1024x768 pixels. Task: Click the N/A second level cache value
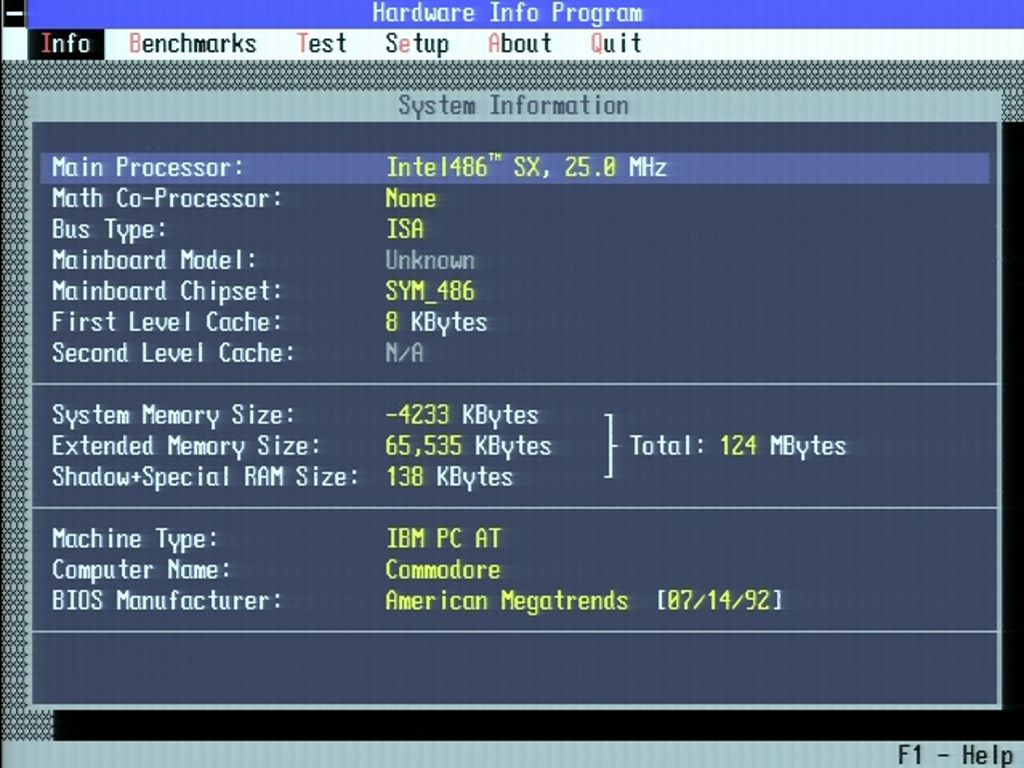tap(405, 353)
